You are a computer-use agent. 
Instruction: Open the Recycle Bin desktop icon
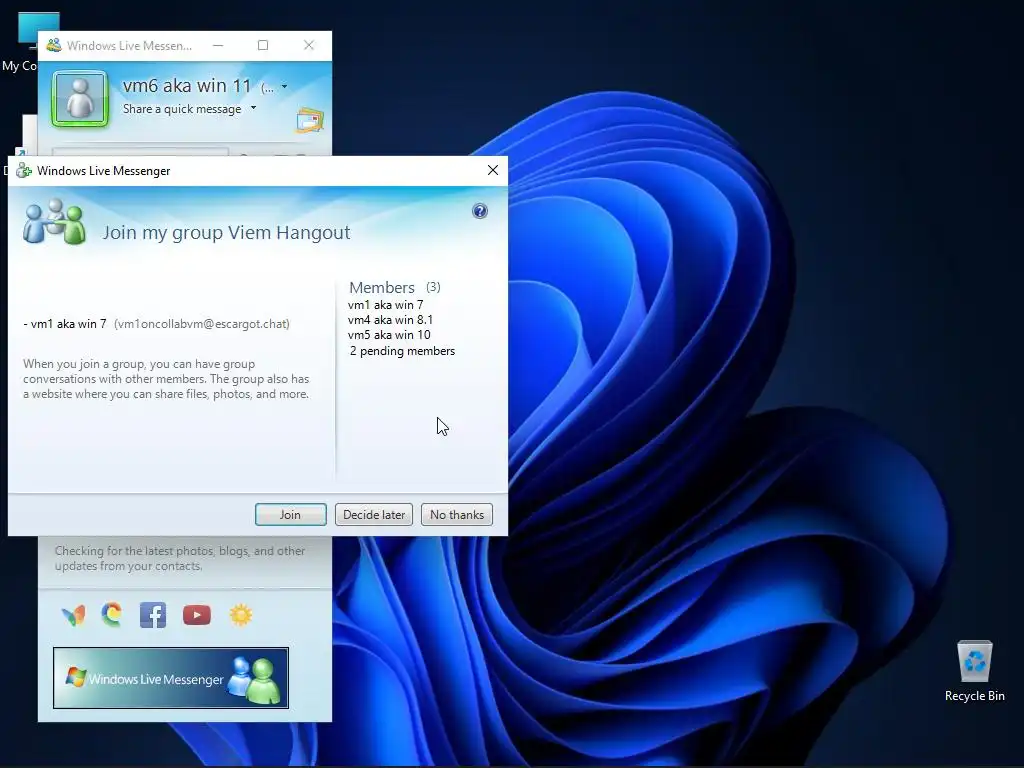(974, 671)
